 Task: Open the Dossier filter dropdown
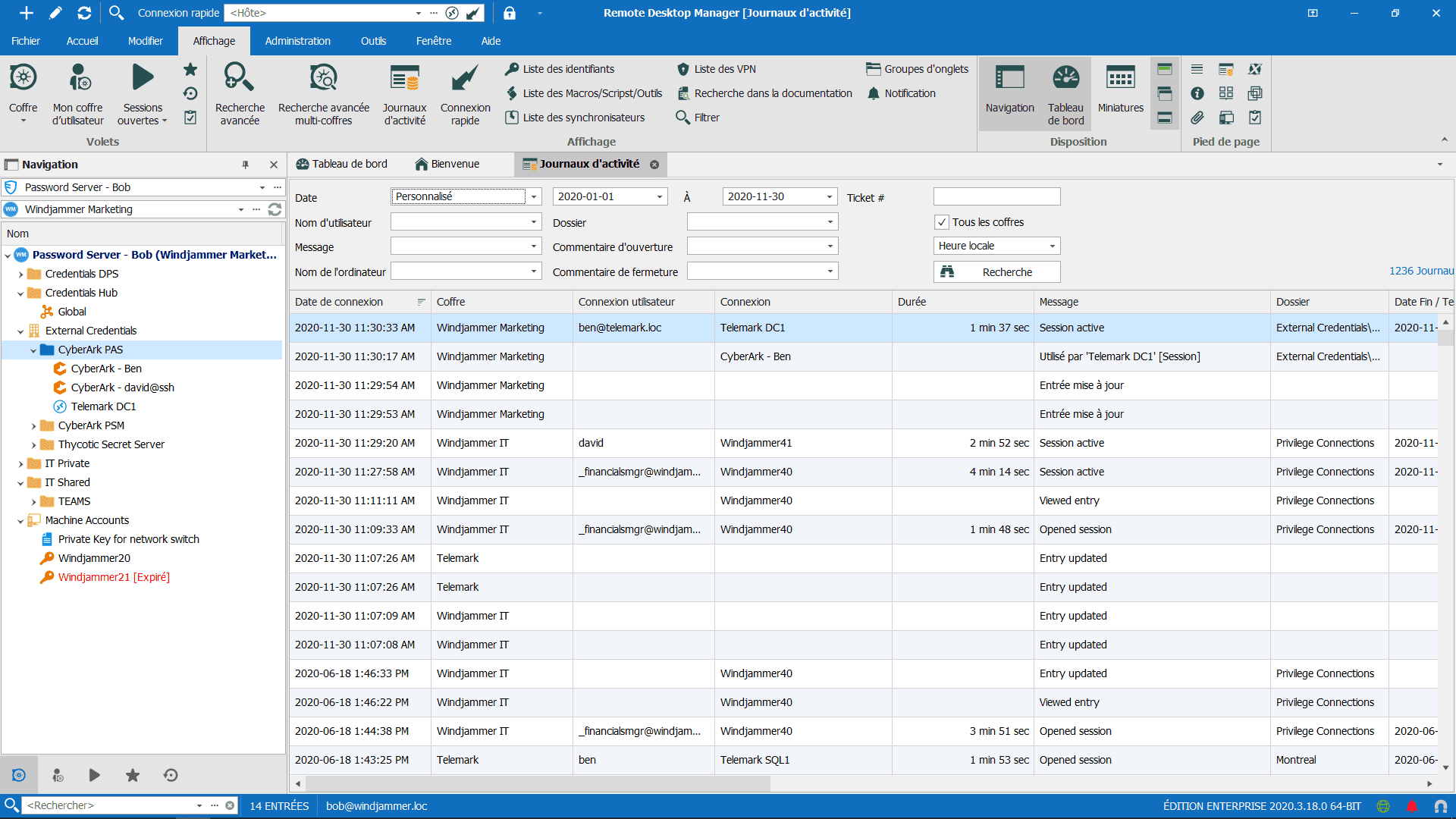coord(830,222)
